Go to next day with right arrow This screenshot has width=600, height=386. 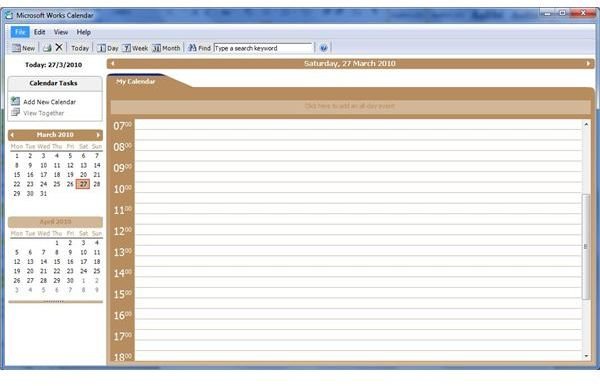point(588,64)
